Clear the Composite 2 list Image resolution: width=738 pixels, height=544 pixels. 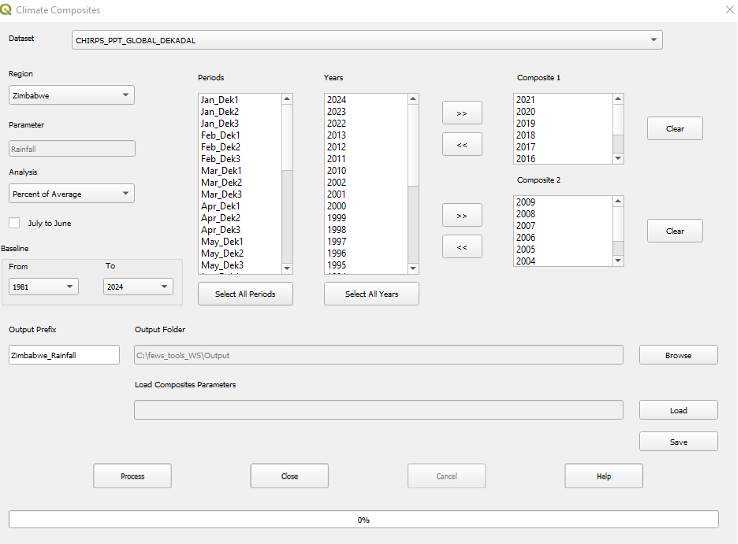(674, 231)
